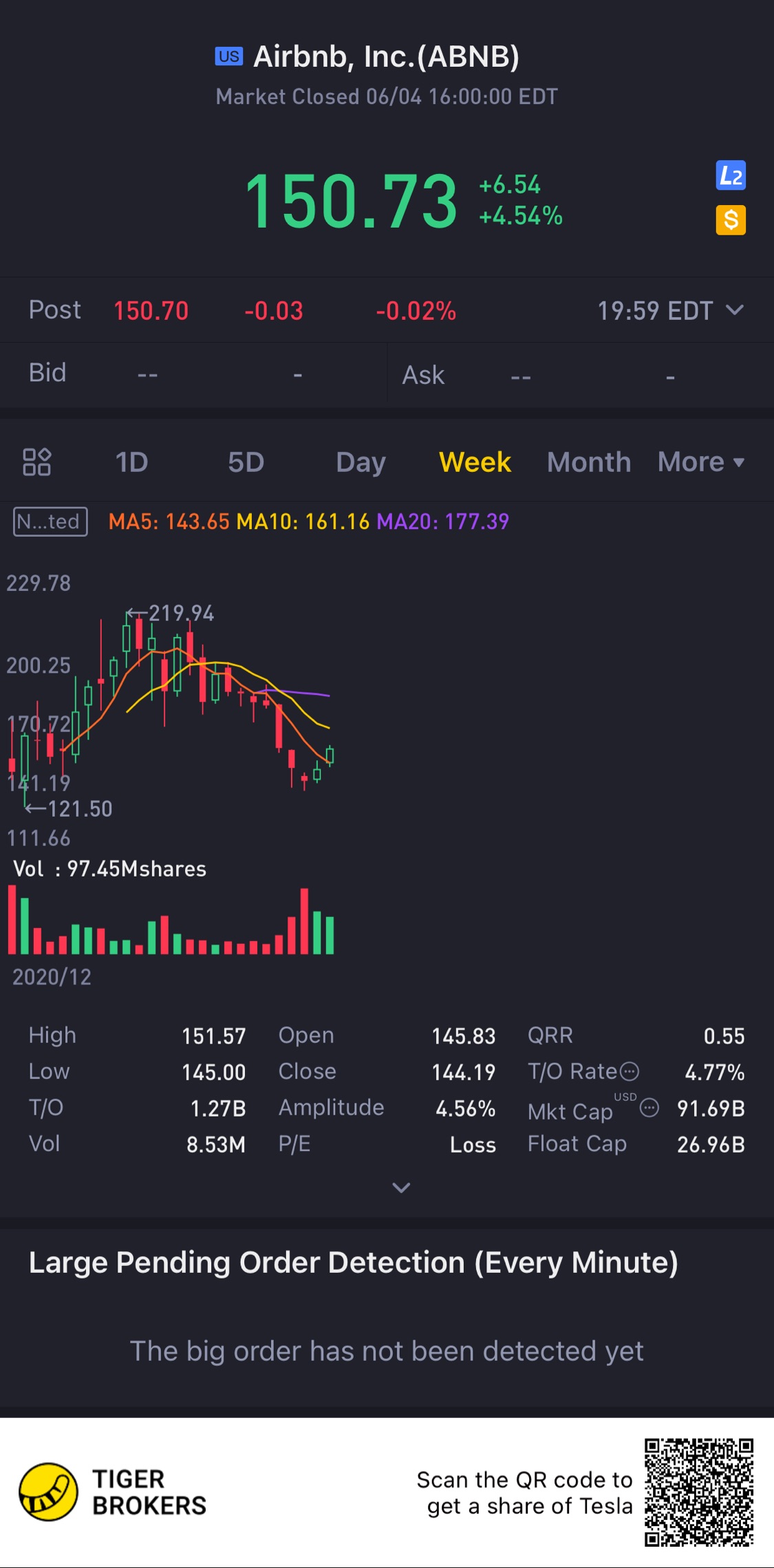Toggle the N...ted adjustment setting box

[x=50, y=522]
